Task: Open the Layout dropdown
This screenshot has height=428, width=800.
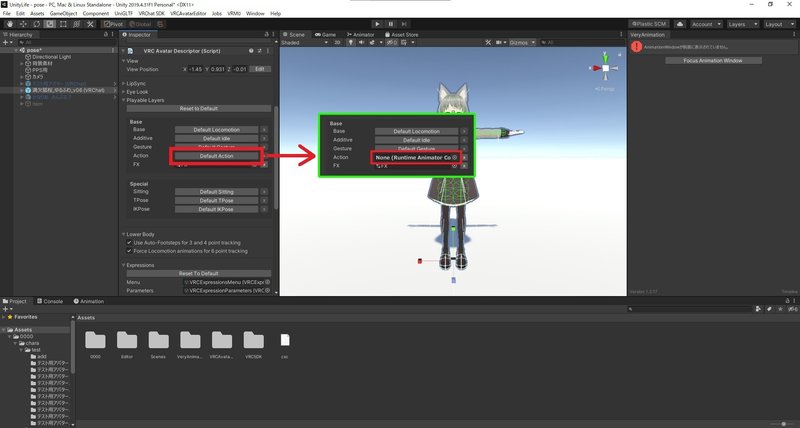Action: click(778, 24)
